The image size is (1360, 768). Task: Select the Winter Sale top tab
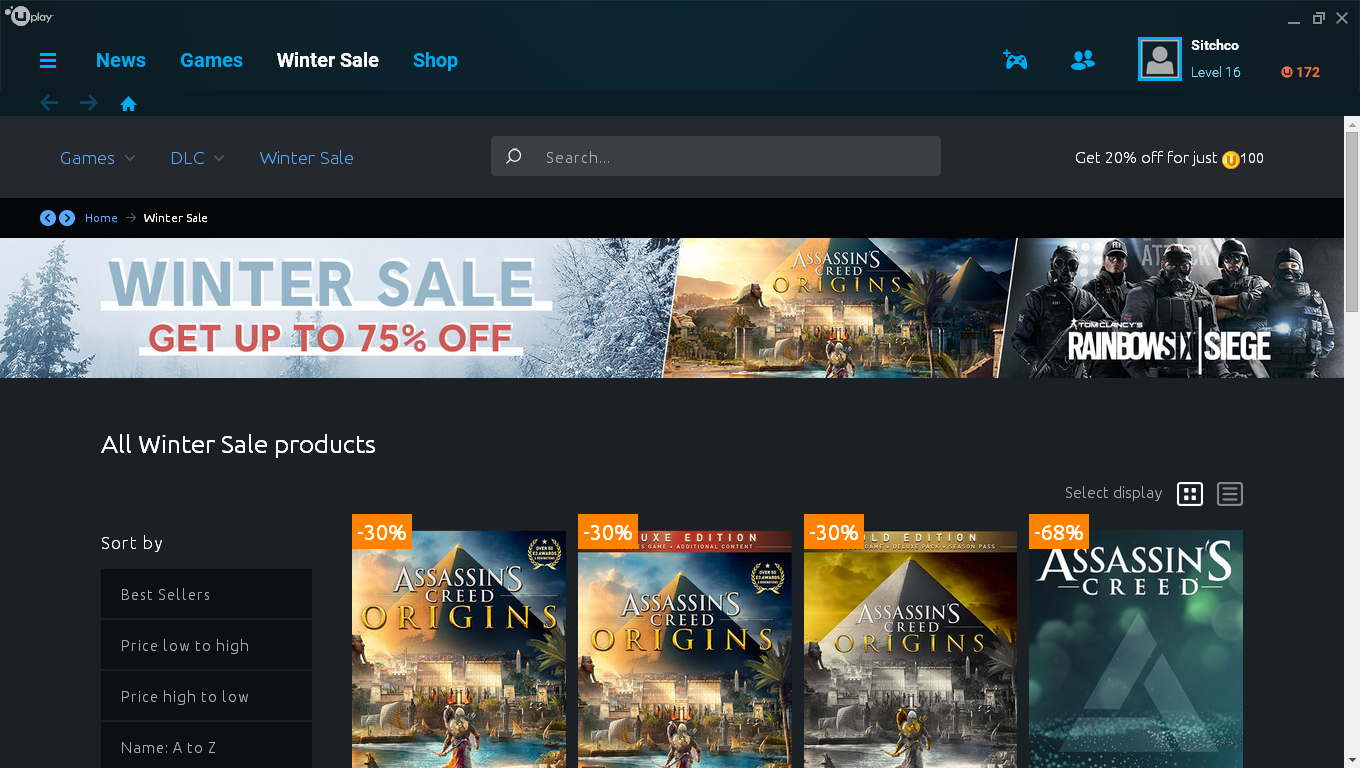pyautogui.click(x=328, y=60)
